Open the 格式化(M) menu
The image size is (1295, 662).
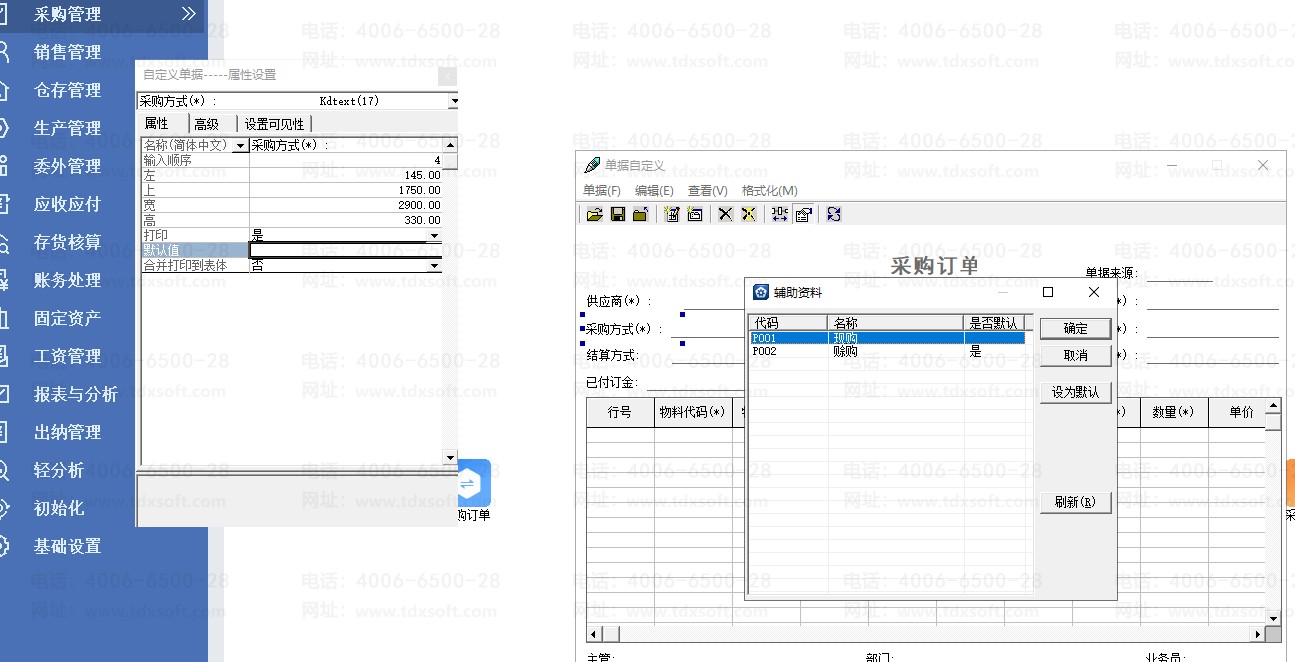769,190
